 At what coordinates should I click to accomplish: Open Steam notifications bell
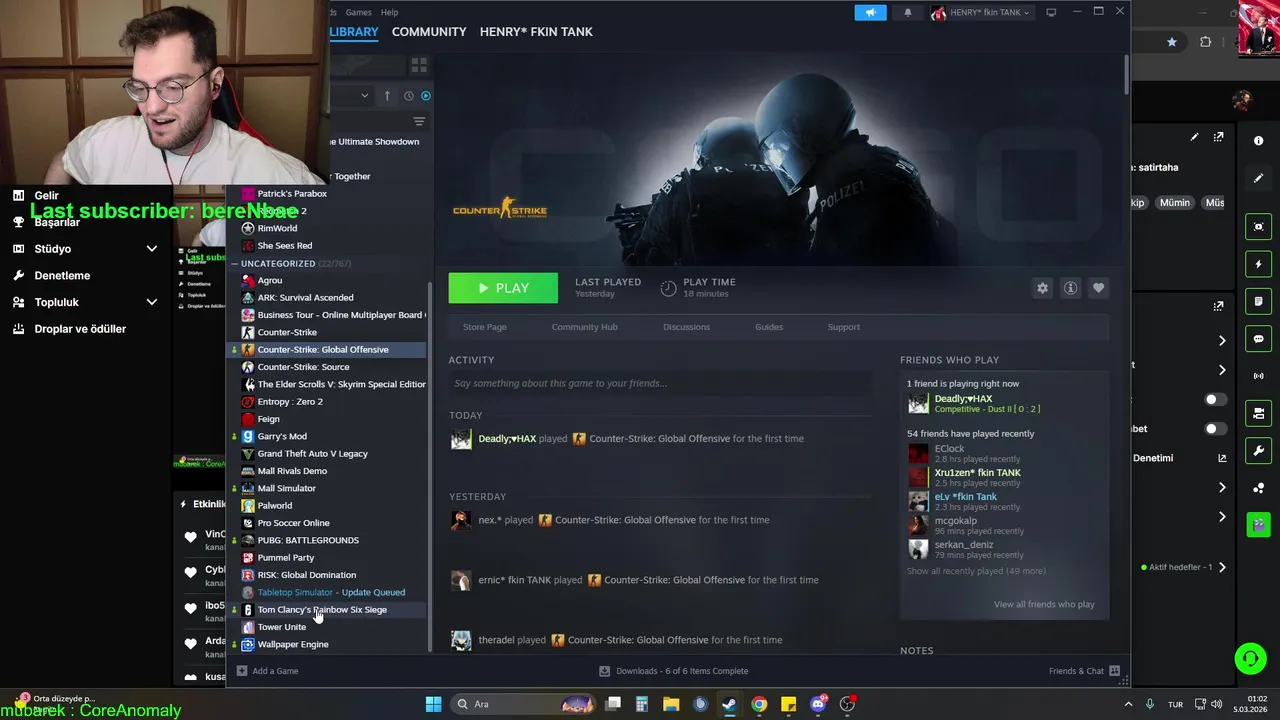click(x=908, y=12)
